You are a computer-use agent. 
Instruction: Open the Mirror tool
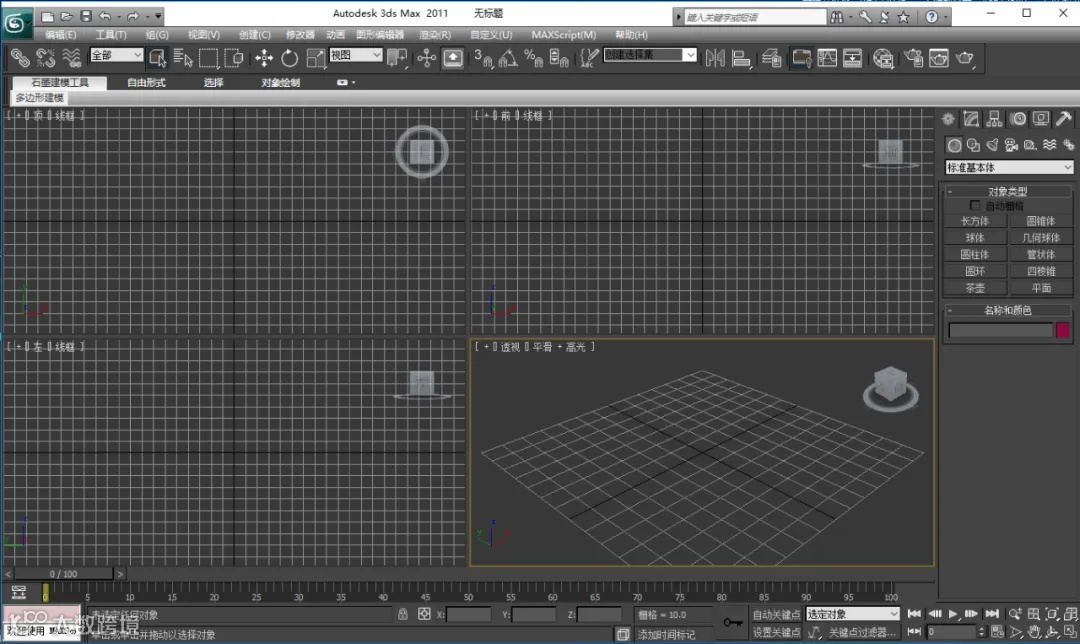click(x=715, y=58)
